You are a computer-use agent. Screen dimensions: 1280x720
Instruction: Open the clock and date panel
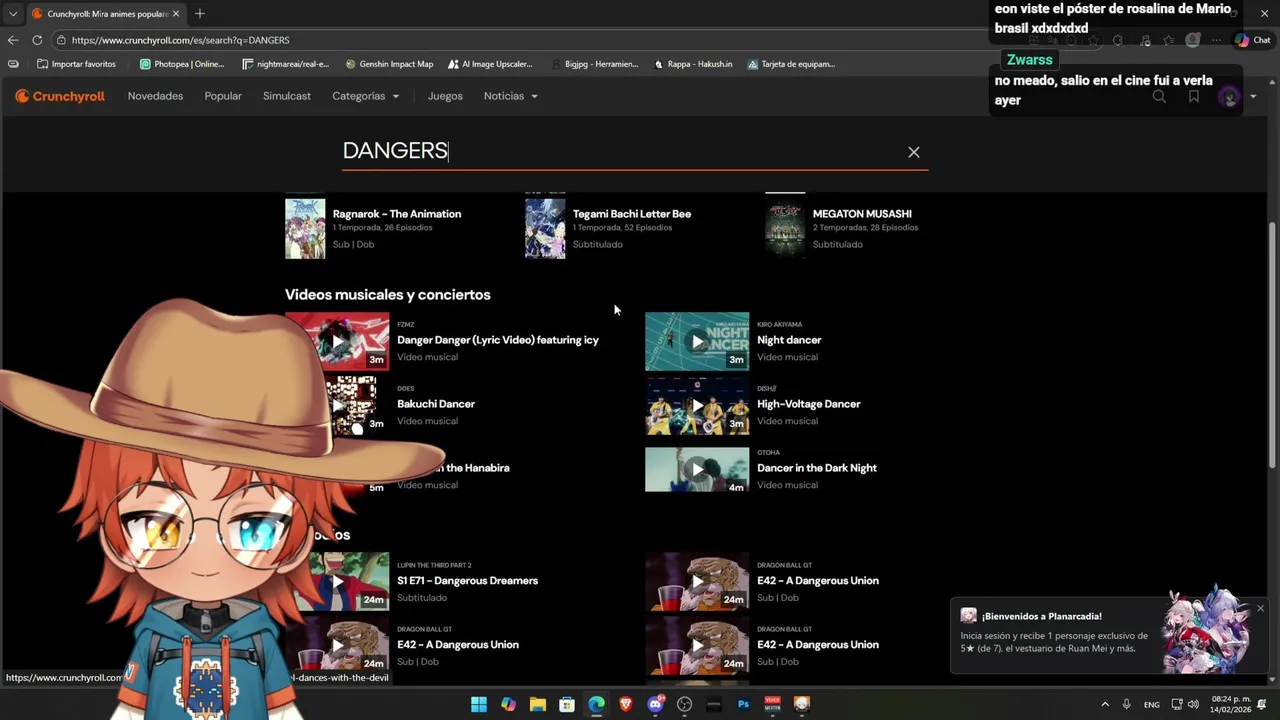[1231, 704]
